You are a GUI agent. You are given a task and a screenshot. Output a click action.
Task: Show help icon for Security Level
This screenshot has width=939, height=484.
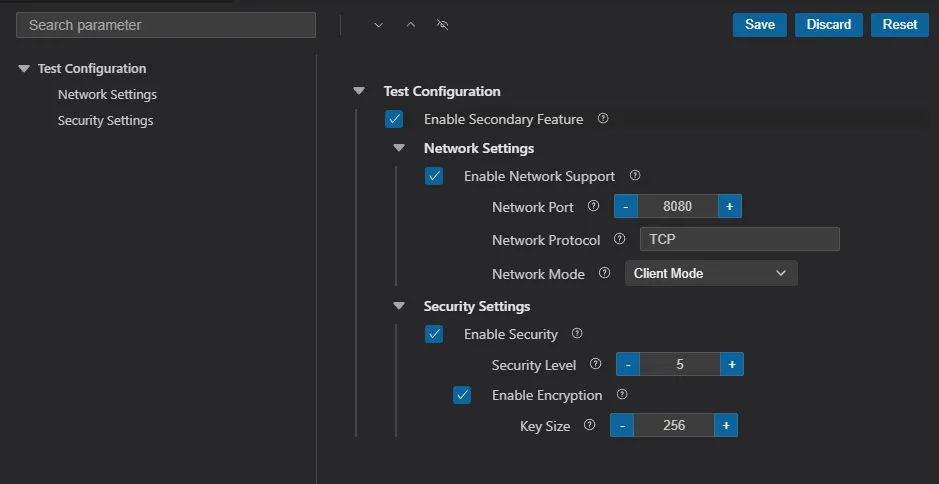point(596,364)
